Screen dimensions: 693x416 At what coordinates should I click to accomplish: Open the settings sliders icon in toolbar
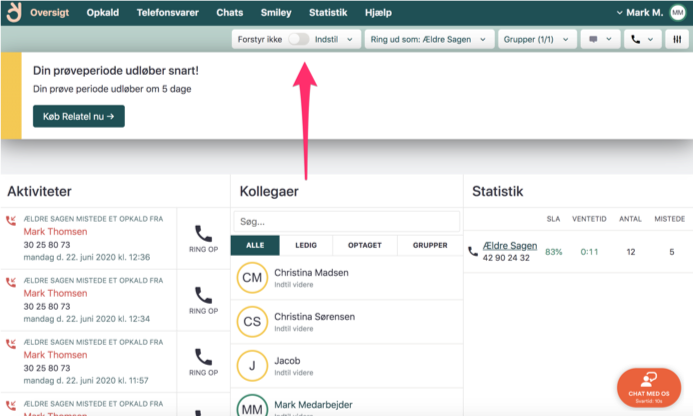677,39
